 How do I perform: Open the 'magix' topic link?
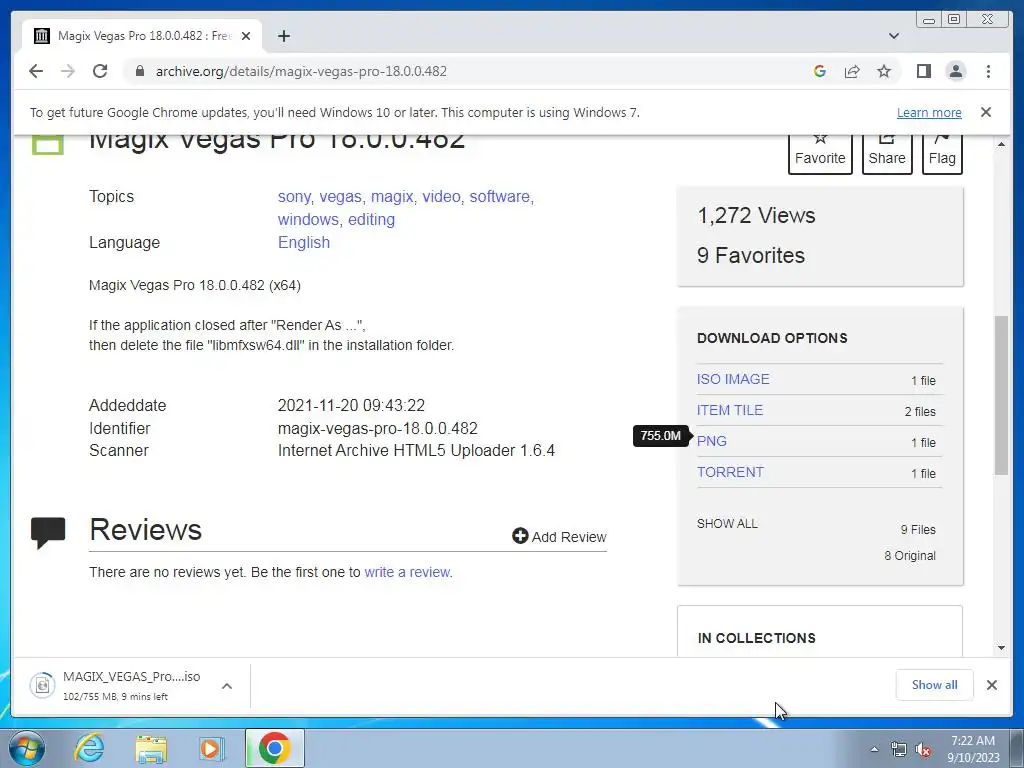coord(392,197)
